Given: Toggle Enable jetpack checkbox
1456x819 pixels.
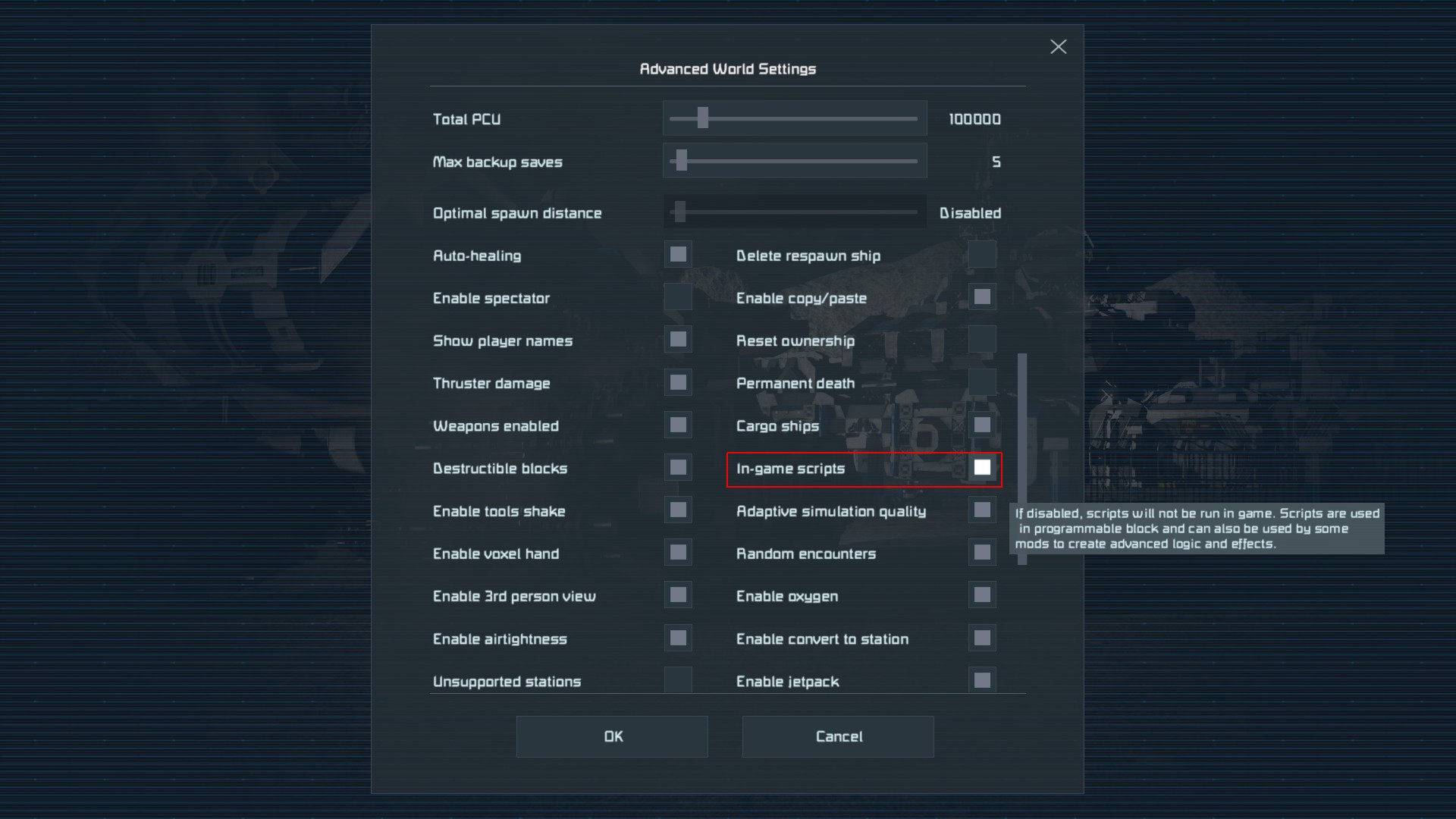Looking at the screenshot, I should click(982, 680).
